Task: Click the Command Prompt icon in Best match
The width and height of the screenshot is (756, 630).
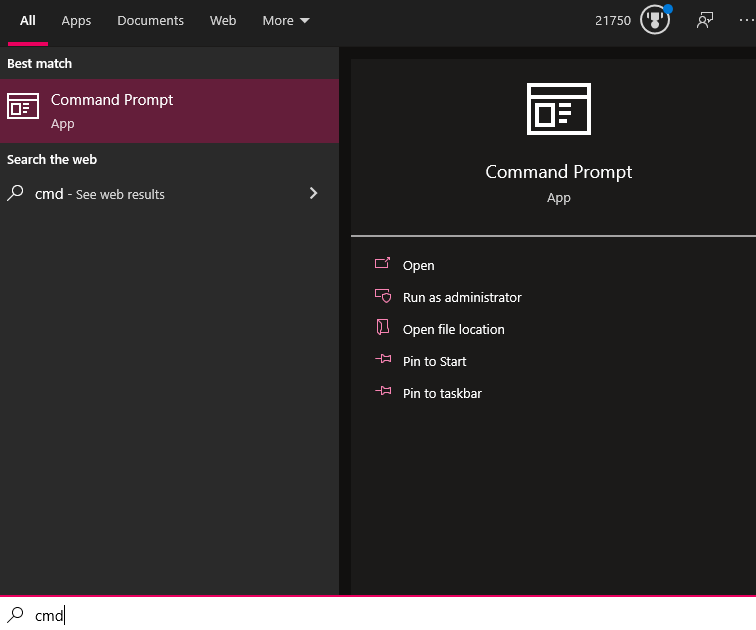Action: (x=23, y=106)
